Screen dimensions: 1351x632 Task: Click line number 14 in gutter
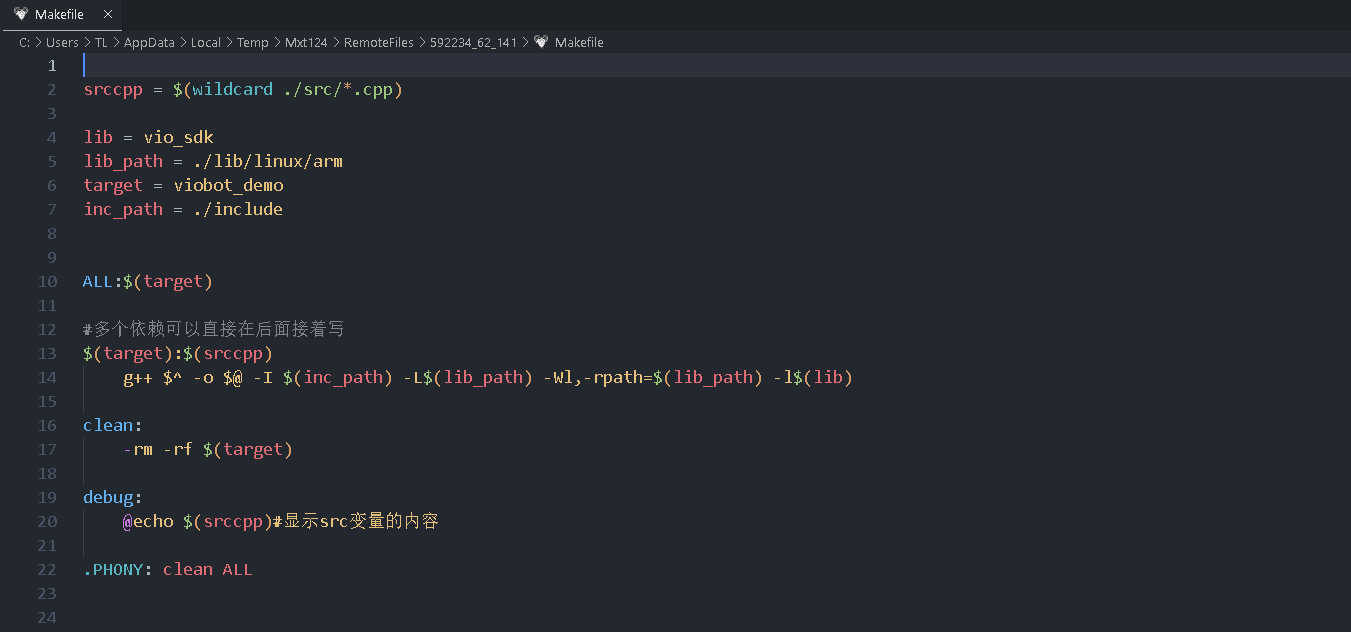[x=47, y=377]
